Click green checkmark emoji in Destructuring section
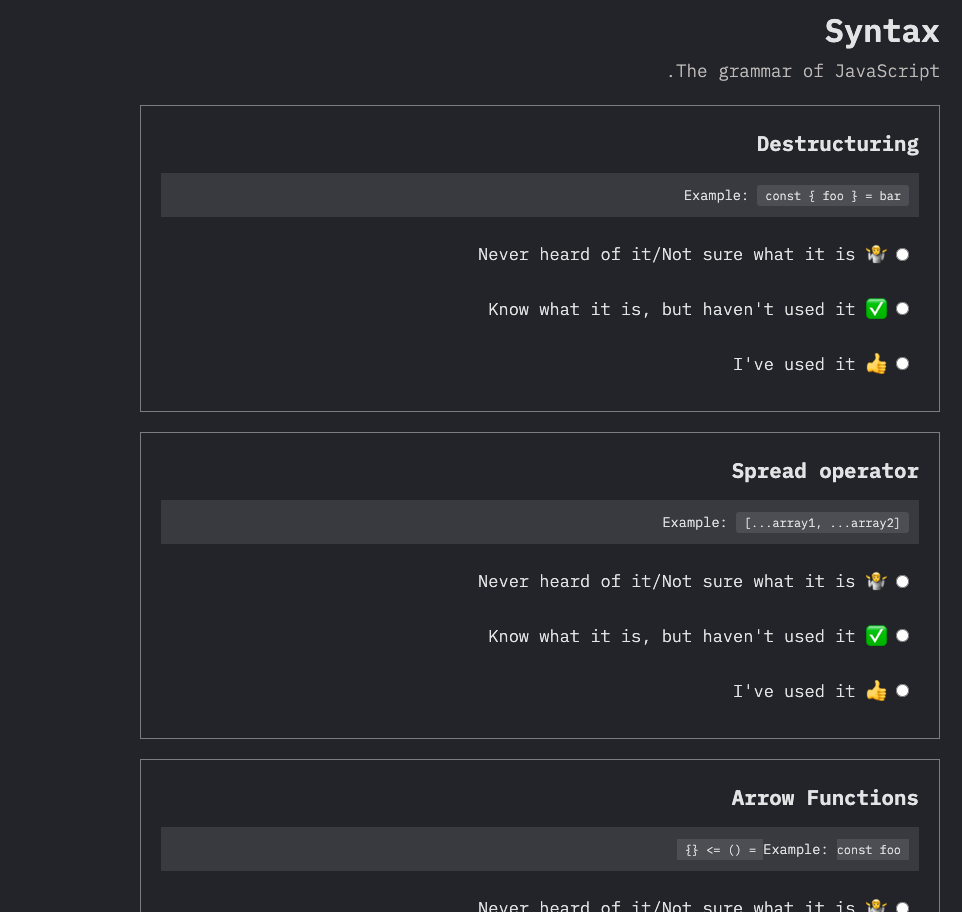The width and height of the screenshot is (962, 912). pyautogui.click(x=876, y=308)
